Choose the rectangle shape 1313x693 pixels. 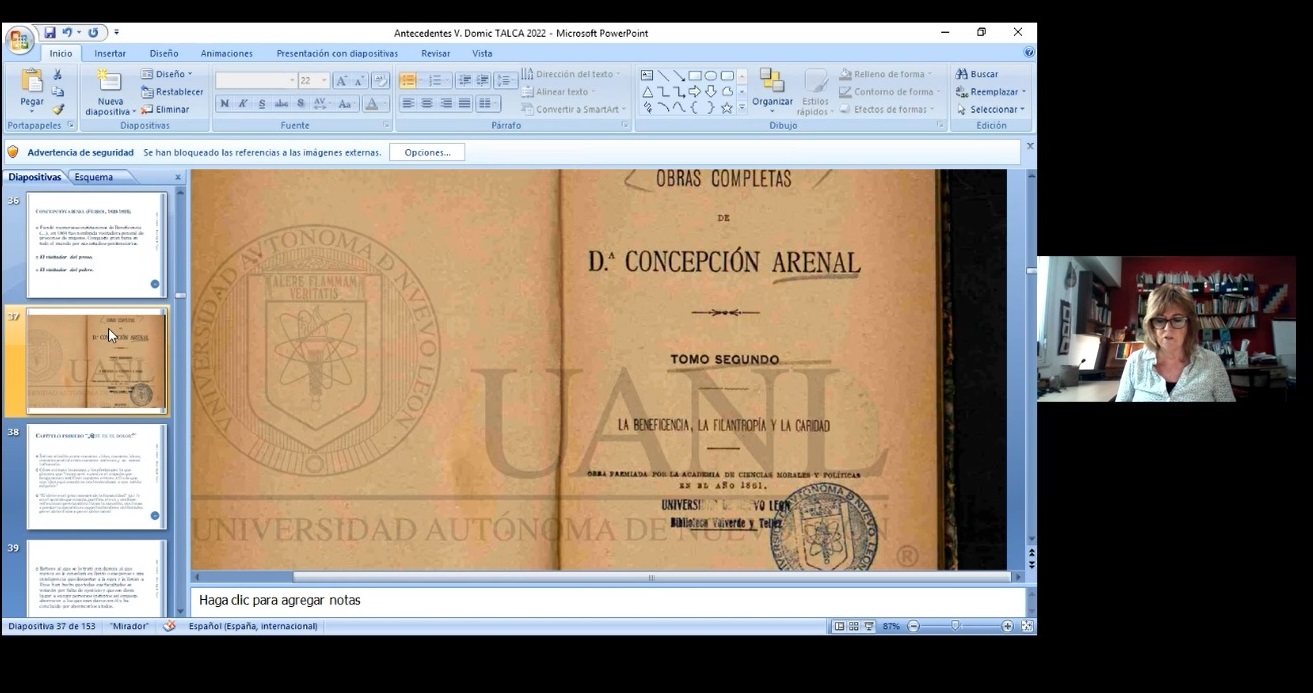pyautogui.click(x=694, y=75)
